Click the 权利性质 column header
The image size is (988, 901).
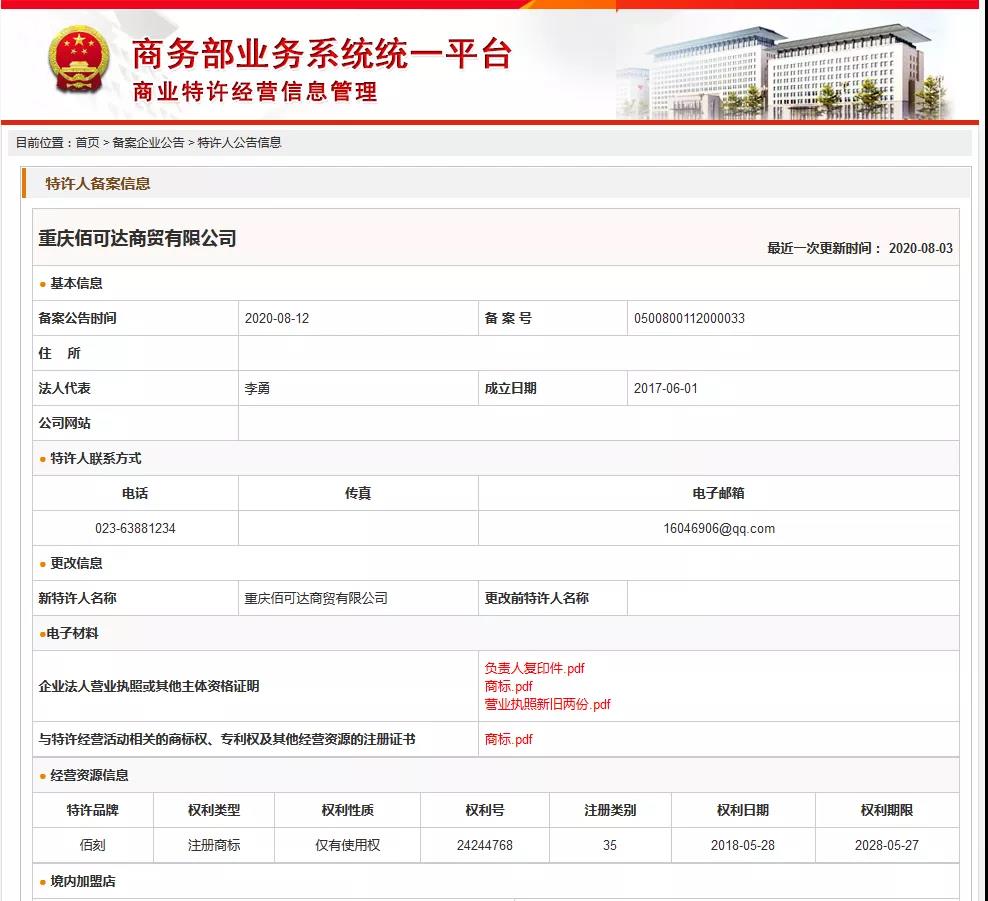tap(348, 810)
